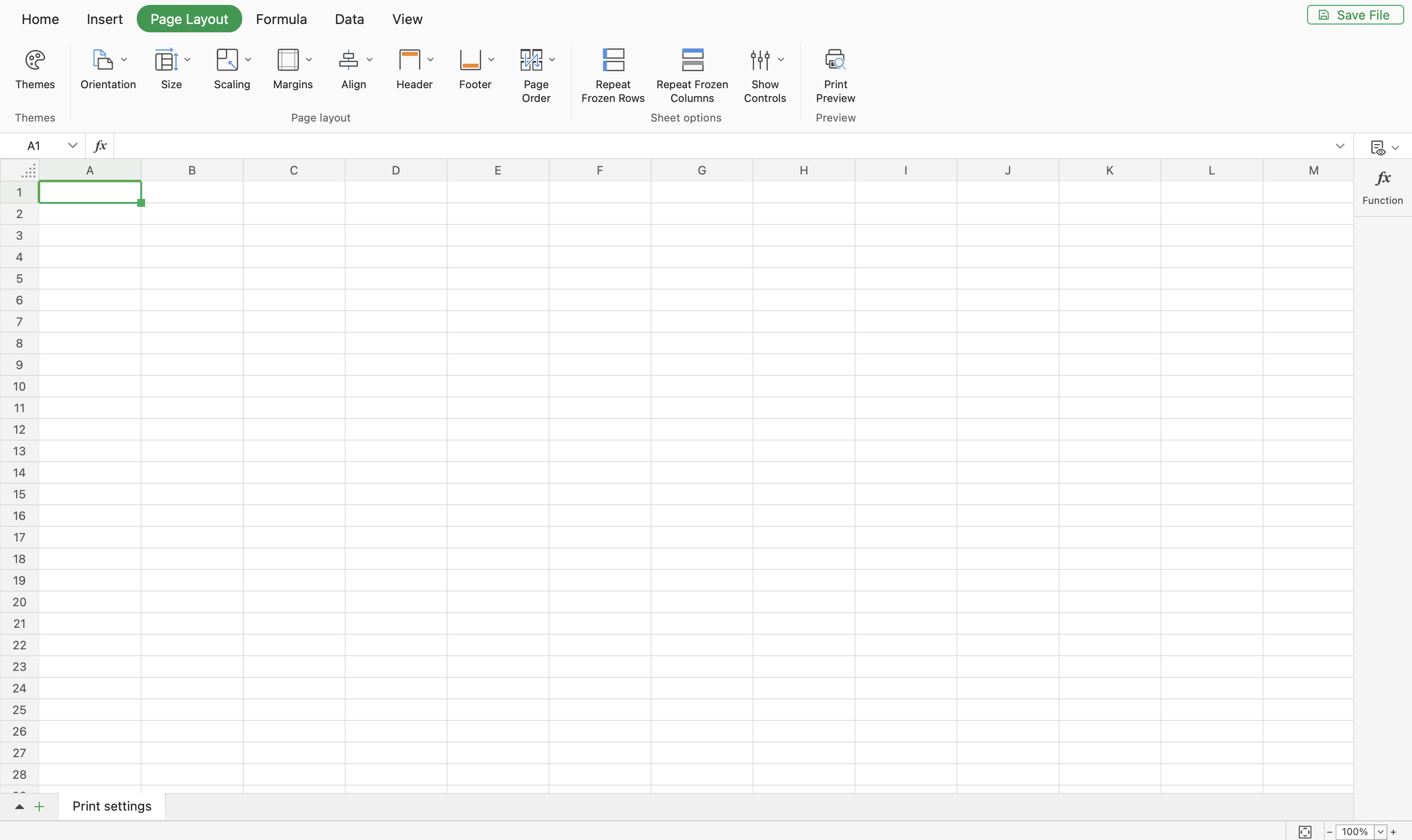Add a new sheet with plus icon
Screen dimensions: 1412x840
[39, 807]
